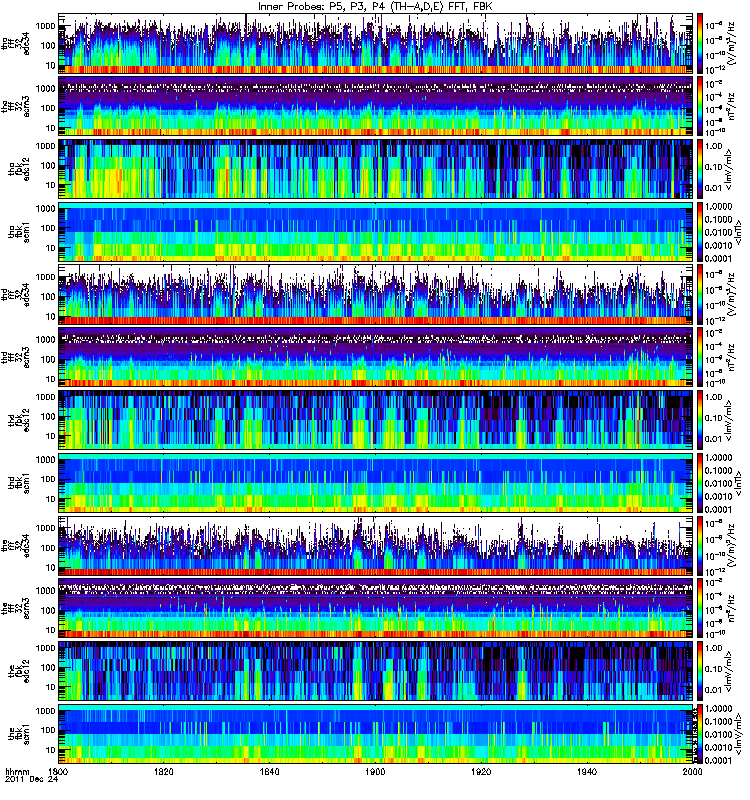750x800 pixels.
Task: Click the 'thd fbk edc12' y-axis label
Action: tap(18, 420)
